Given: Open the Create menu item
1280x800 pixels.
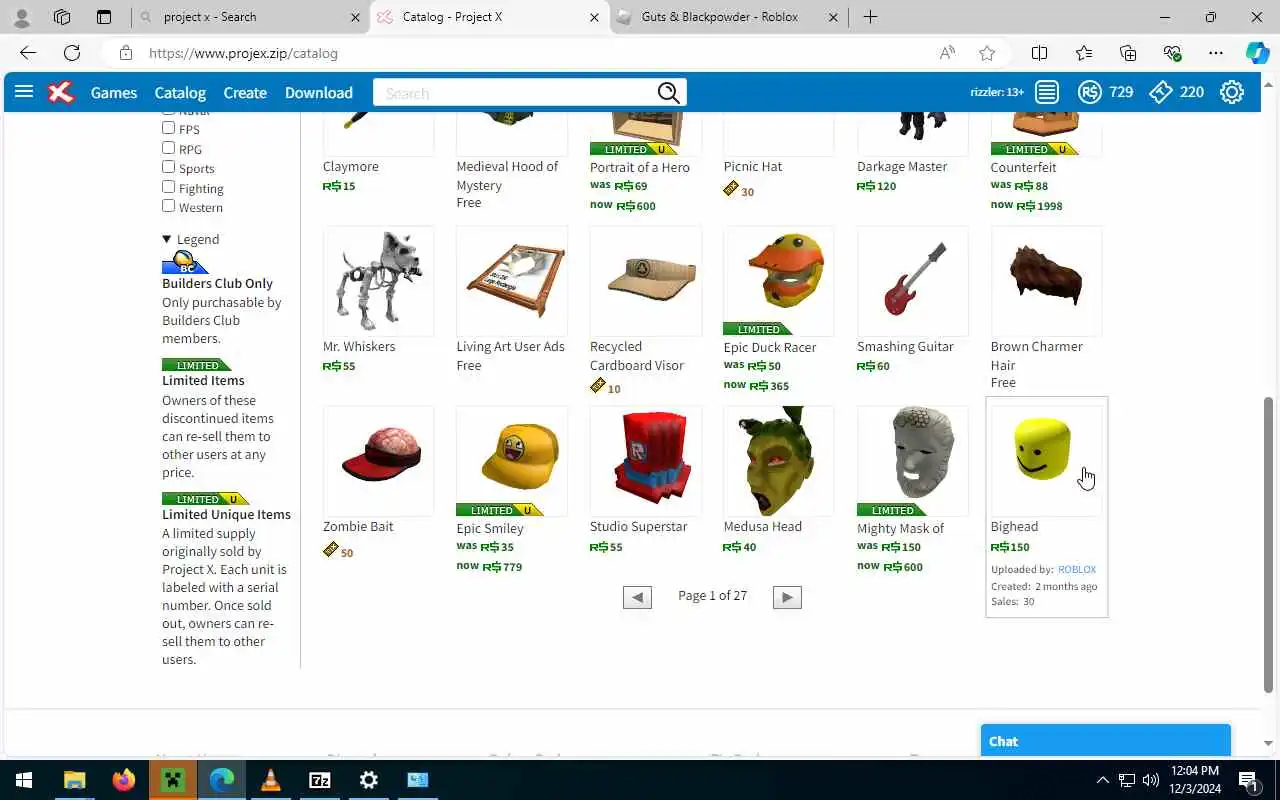Looking at the screenshot, I should [x=245, y=92].
